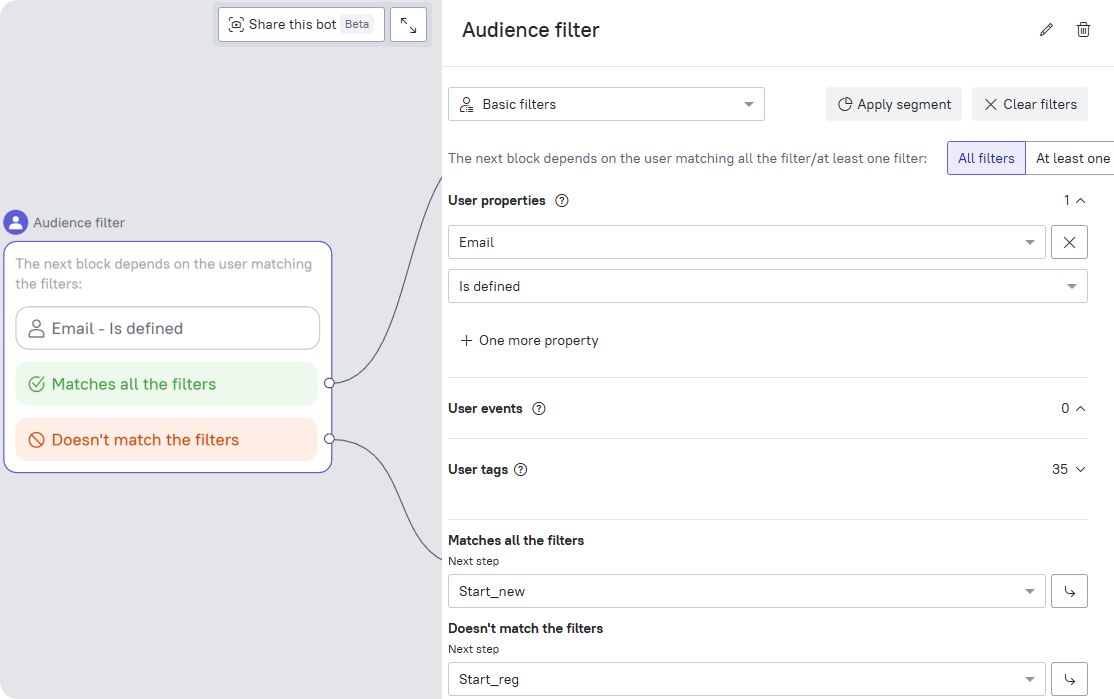Click the Clear filters button
This screenshot has width=1114, height=699.
click(x=1029, y=104)
